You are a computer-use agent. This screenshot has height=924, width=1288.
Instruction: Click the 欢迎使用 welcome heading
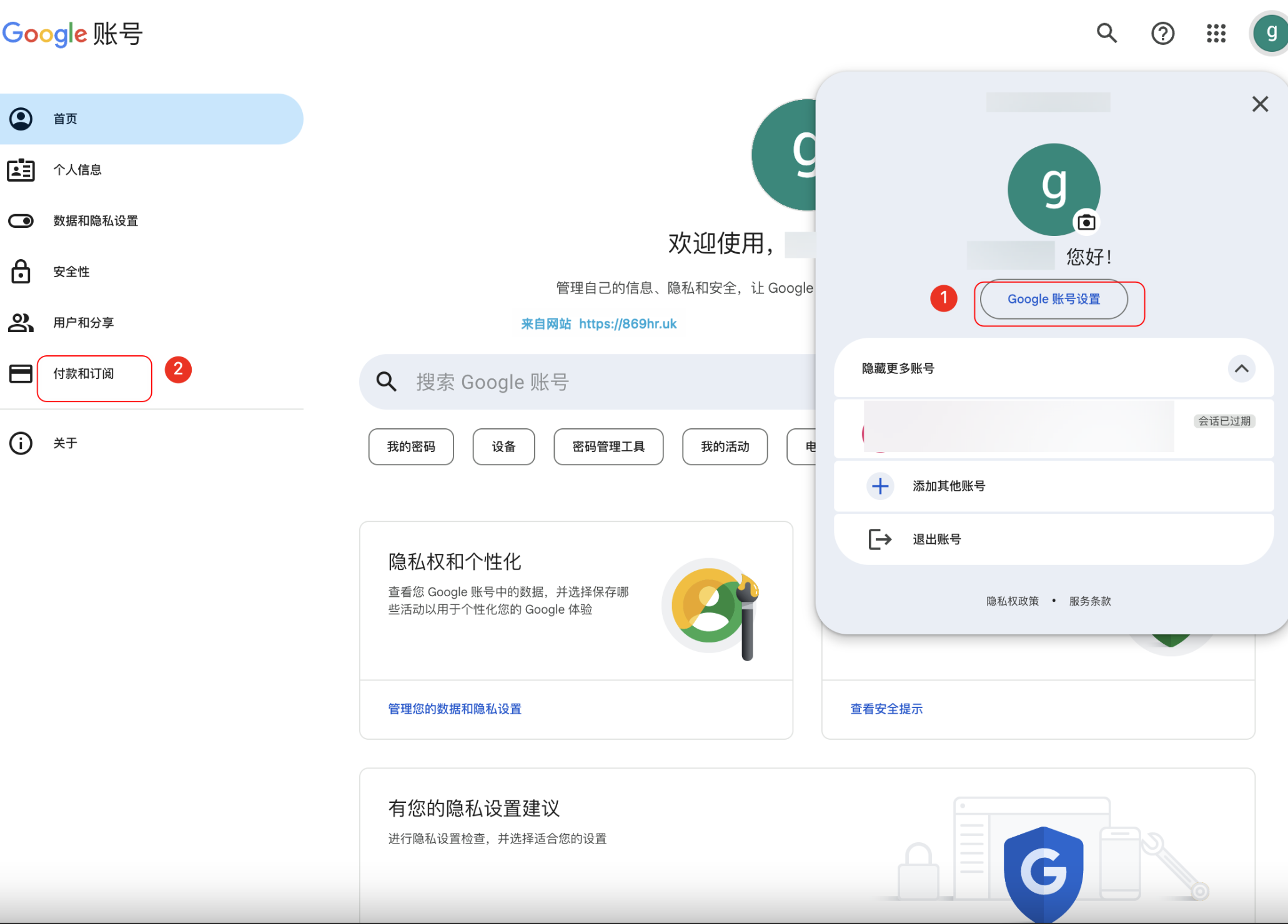721,243
